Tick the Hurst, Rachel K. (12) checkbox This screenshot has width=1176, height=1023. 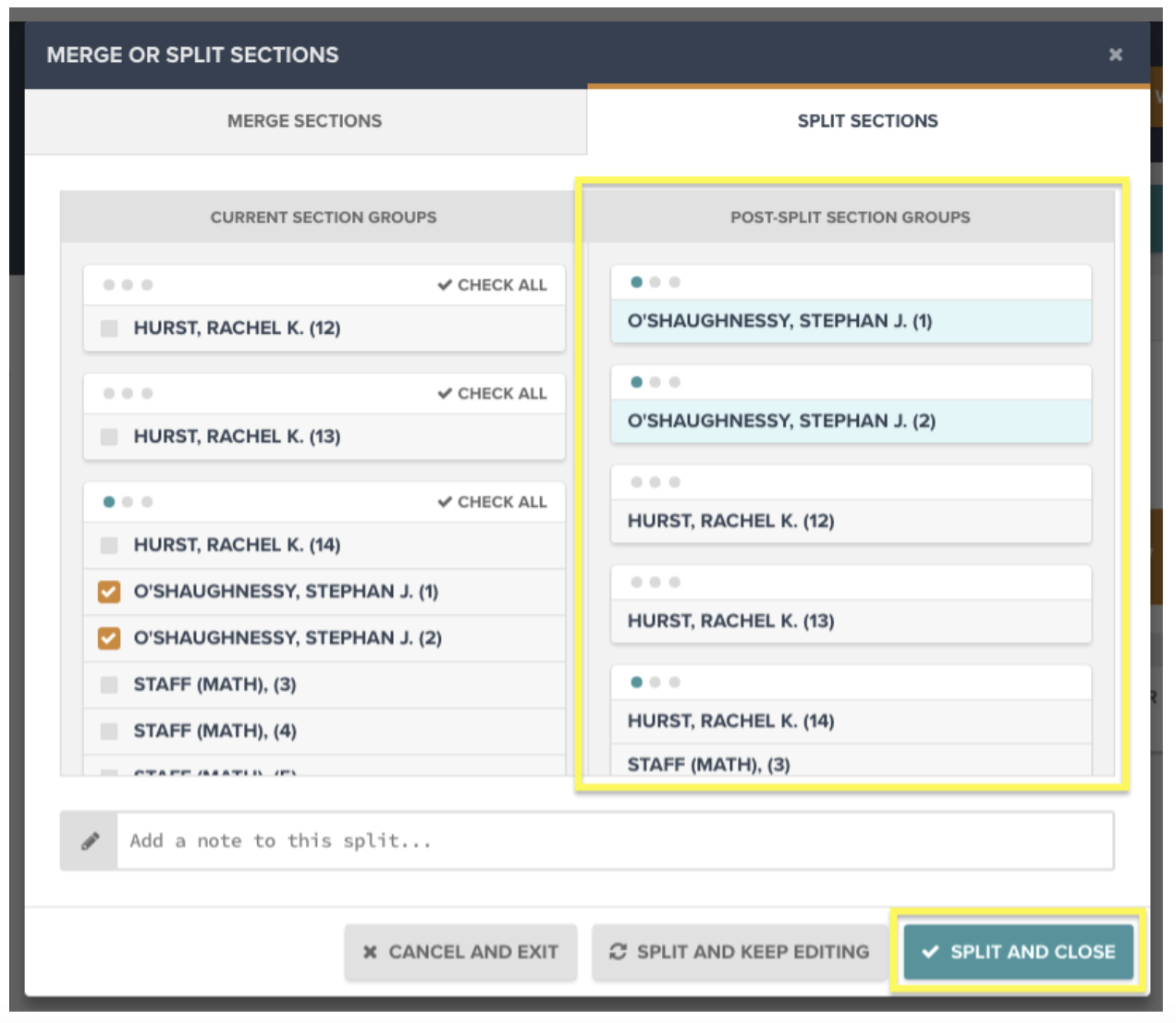click(x=109, y=328)
